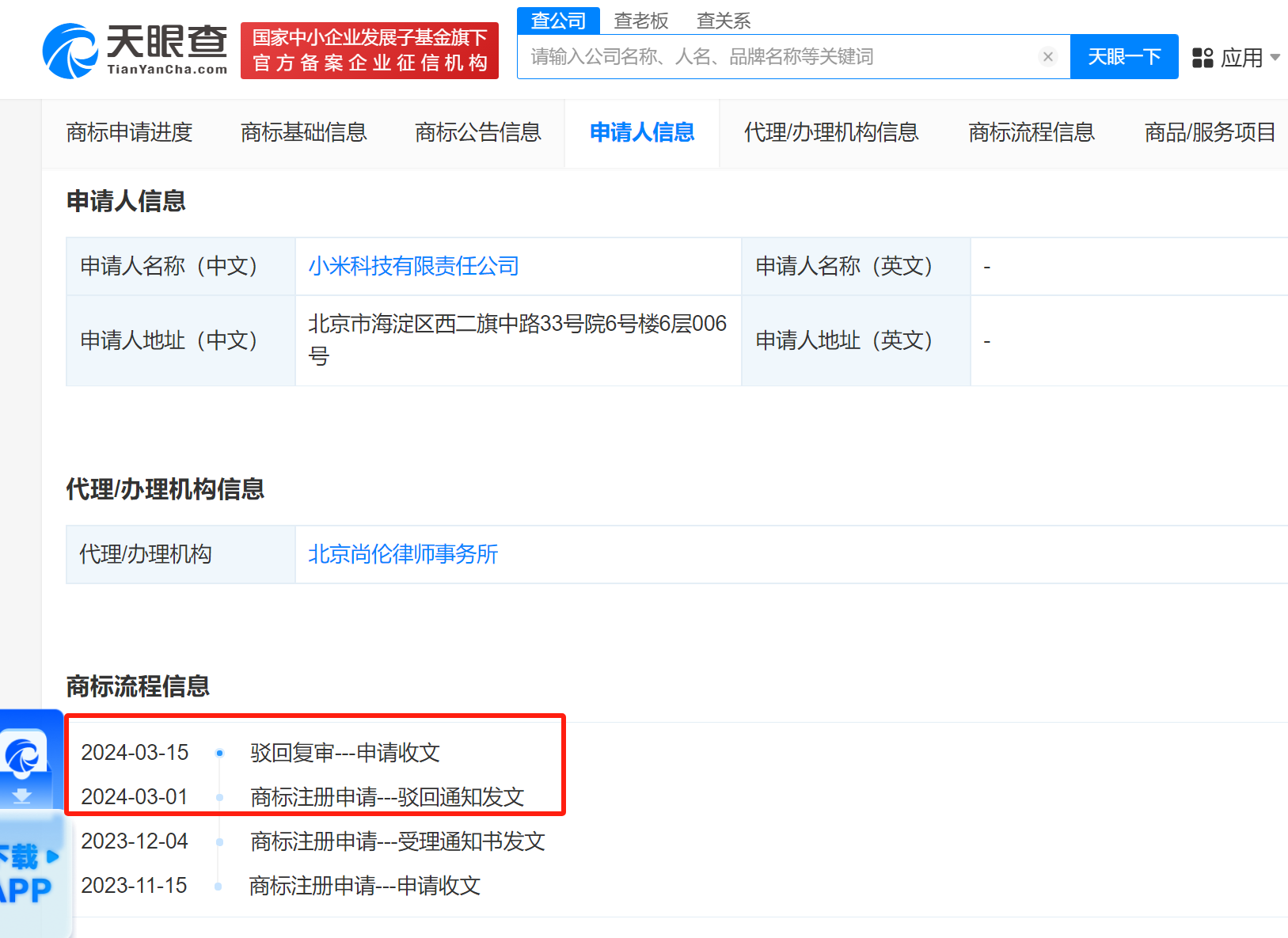Image resolution: width=1288 pixels, height=938 pixels.
Task: Switch to the 查关系 search tab
Action: click(x=723, y=21)
